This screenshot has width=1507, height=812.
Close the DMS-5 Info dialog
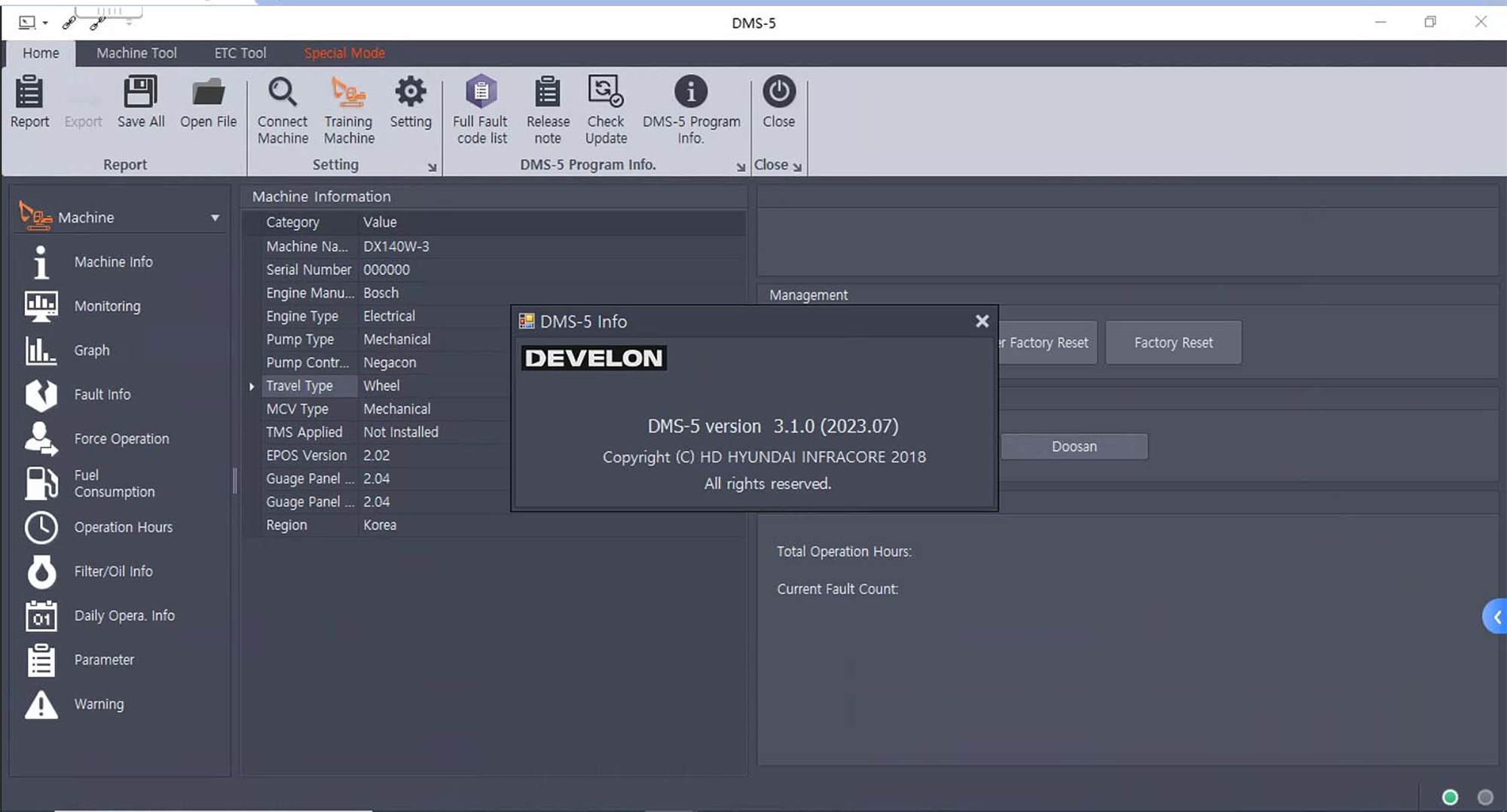click(982, 322)
